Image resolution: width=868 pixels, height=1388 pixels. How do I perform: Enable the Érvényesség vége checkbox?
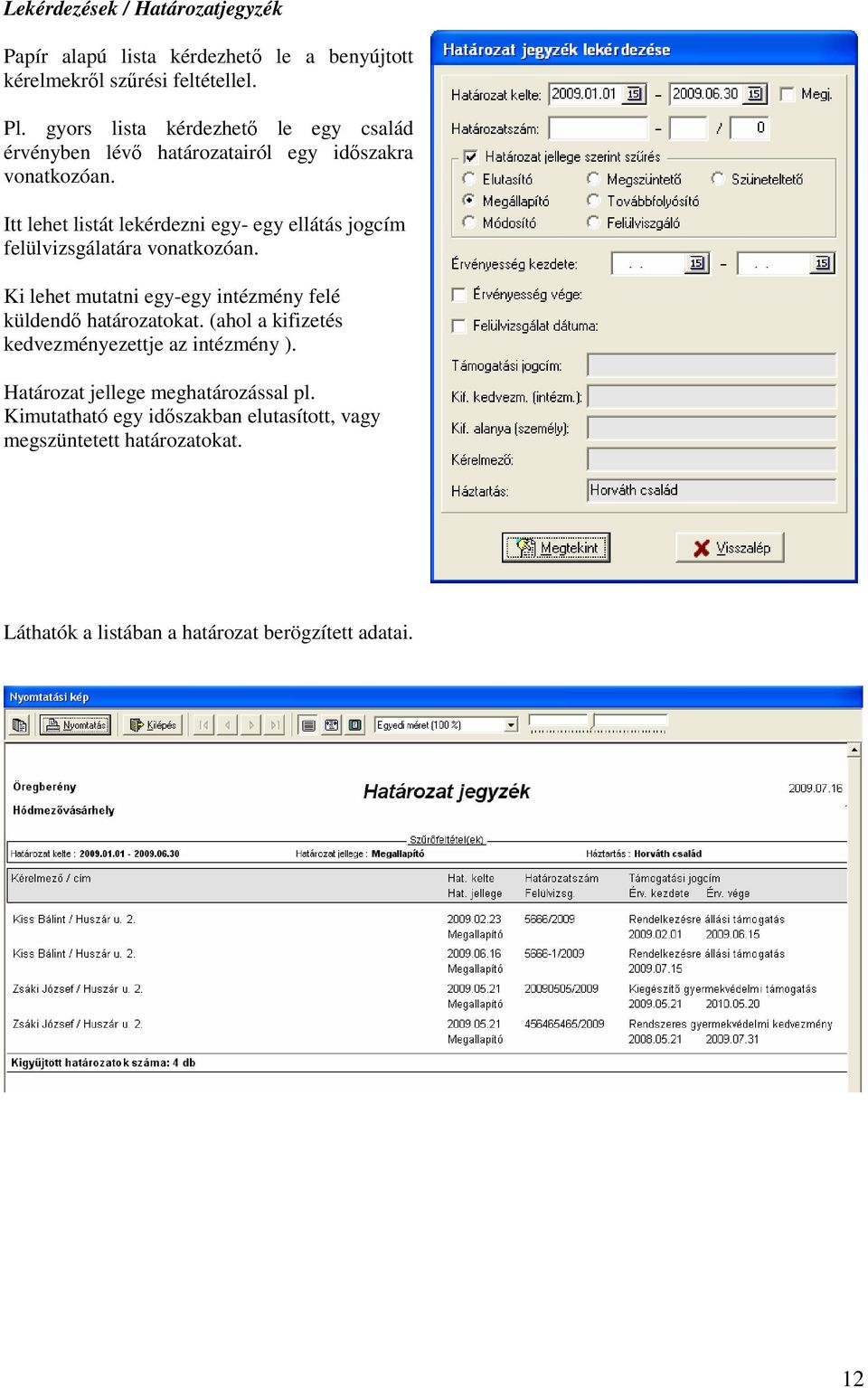(x=458, y=295)
